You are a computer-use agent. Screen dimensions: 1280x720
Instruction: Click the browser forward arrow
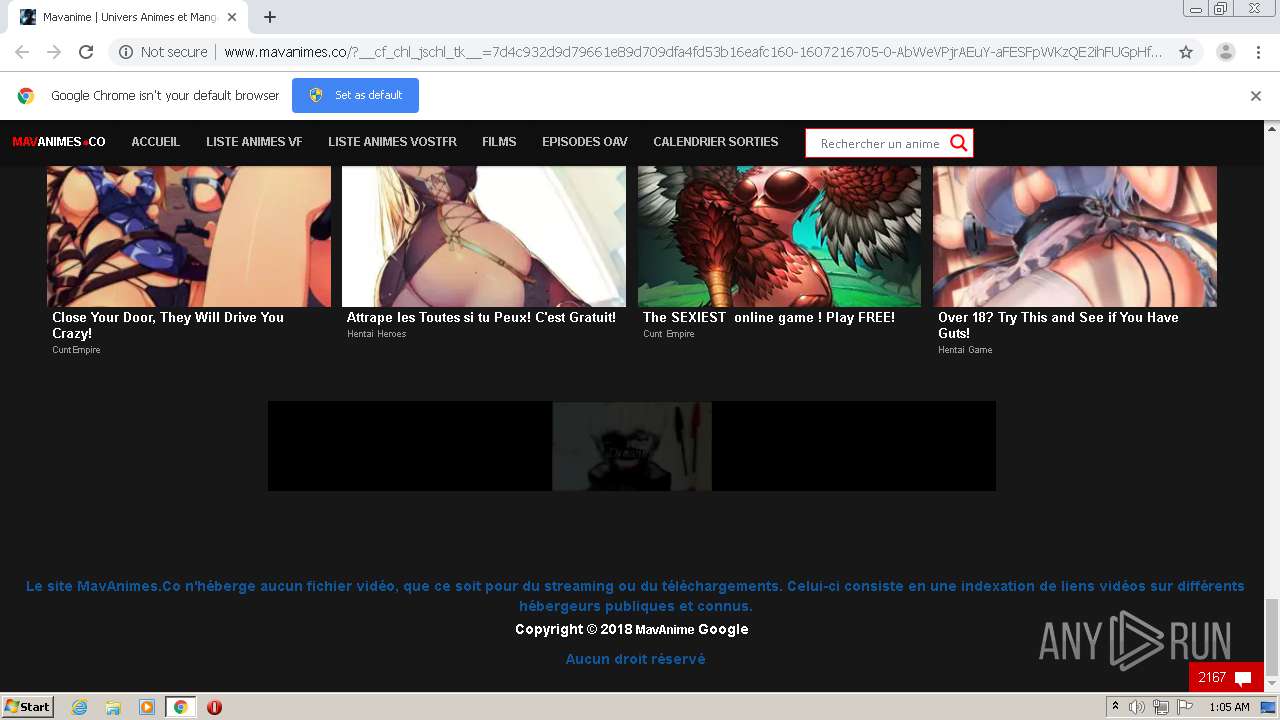click(54, 52)
